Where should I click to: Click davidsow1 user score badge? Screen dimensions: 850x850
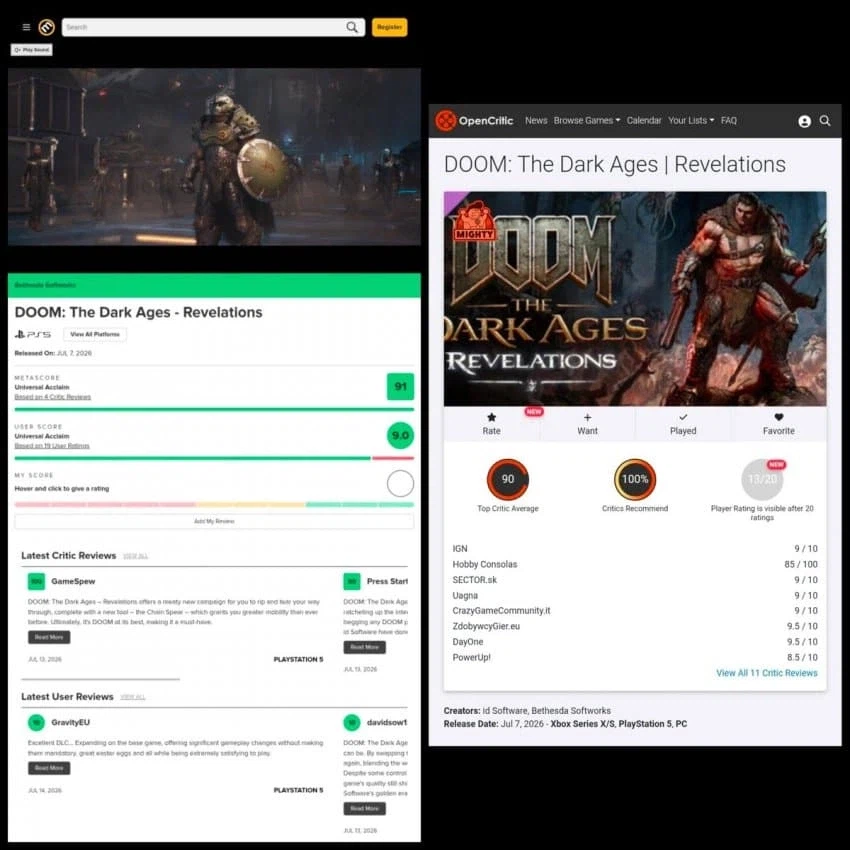tap(352, 723)
